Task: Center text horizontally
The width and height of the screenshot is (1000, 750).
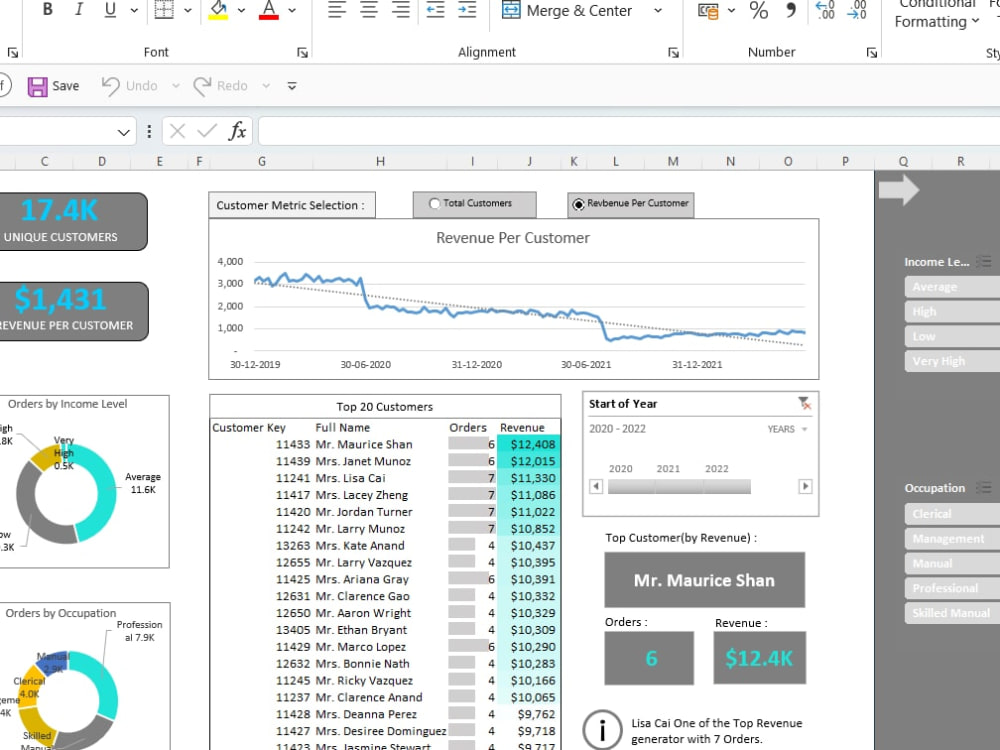Action: click(x=369, y=10)
